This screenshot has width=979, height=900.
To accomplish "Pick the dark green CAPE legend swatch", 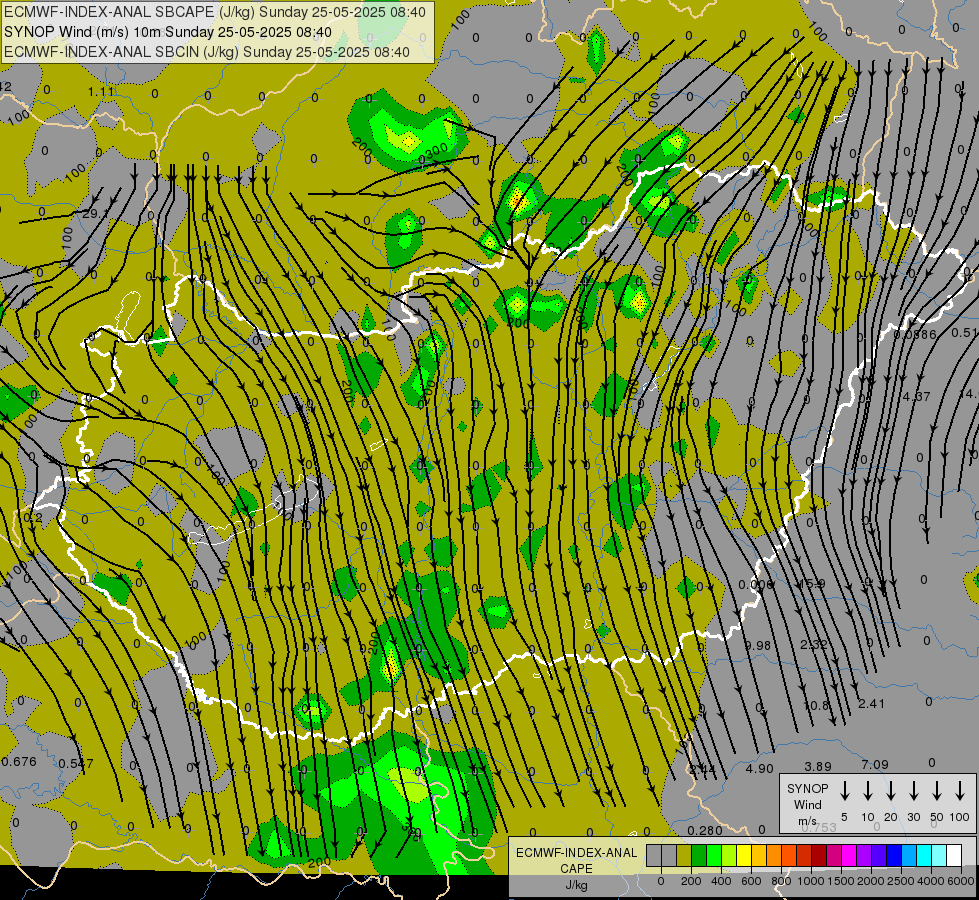I will pyautogui.click(x=699, y=855).
